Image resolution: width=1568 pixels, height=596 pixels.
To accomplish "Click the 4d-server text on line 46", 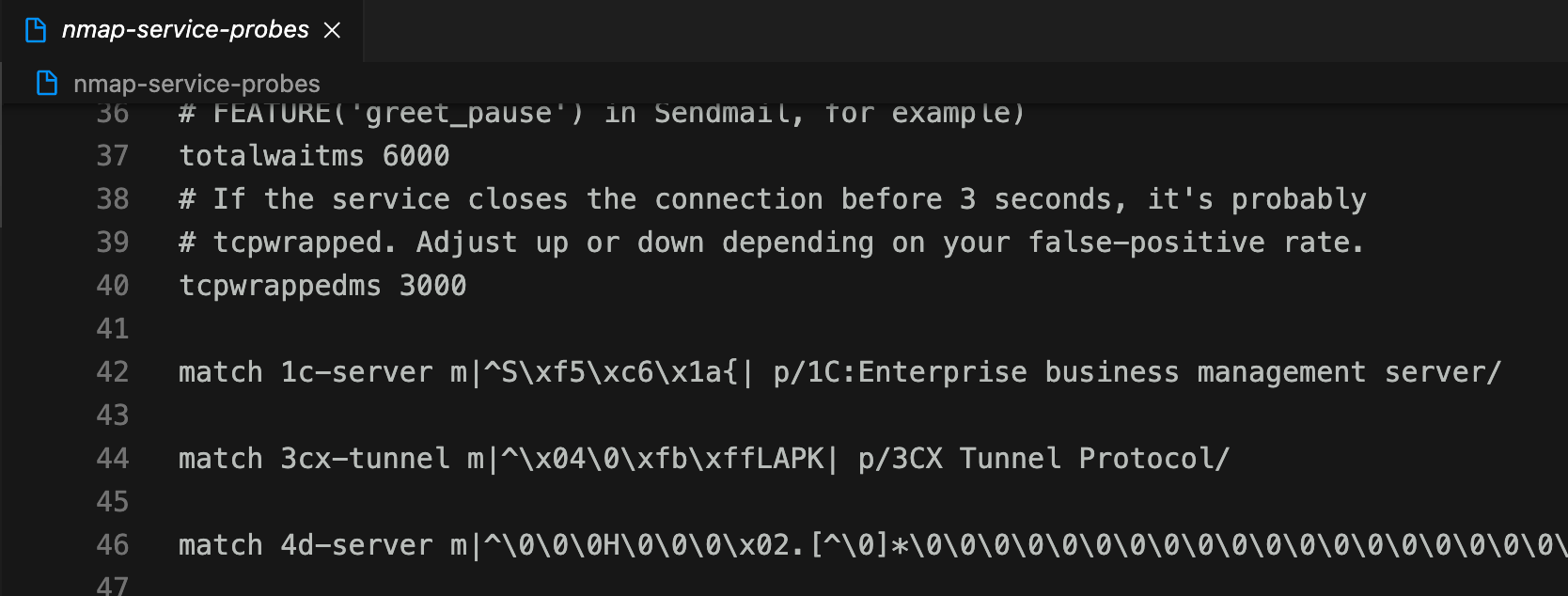I will coord(356,545).
